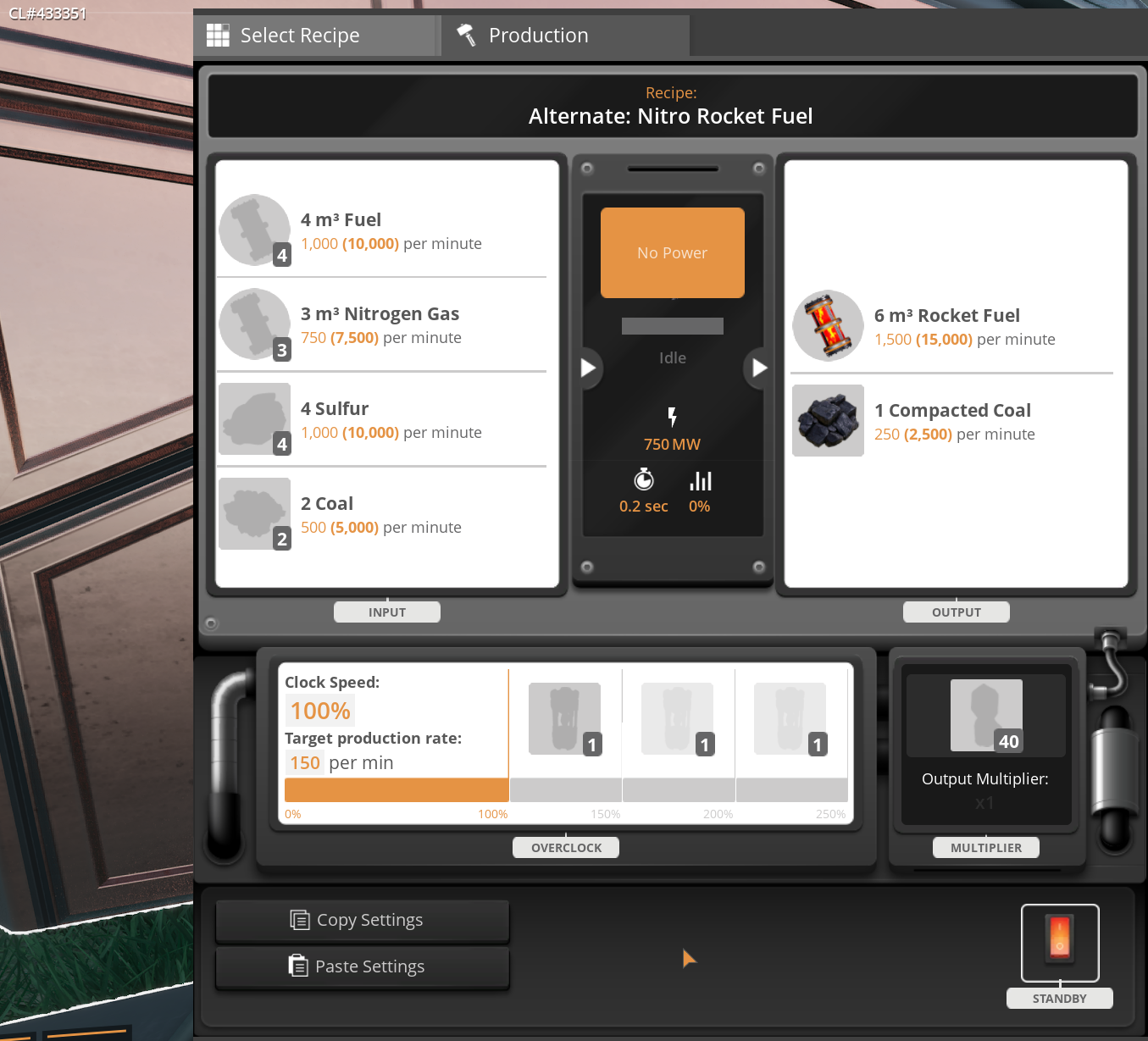The image size is (1148, 1041).
Task: Set overclock slider to the 150% segment
Action: pos(565,789)
